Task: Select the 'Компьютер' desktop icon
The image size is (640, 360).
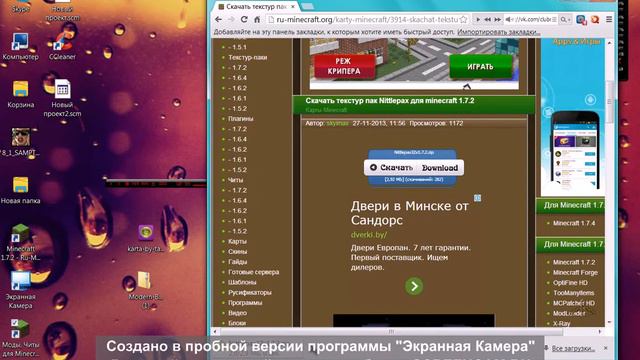Action: coord(20,47)
